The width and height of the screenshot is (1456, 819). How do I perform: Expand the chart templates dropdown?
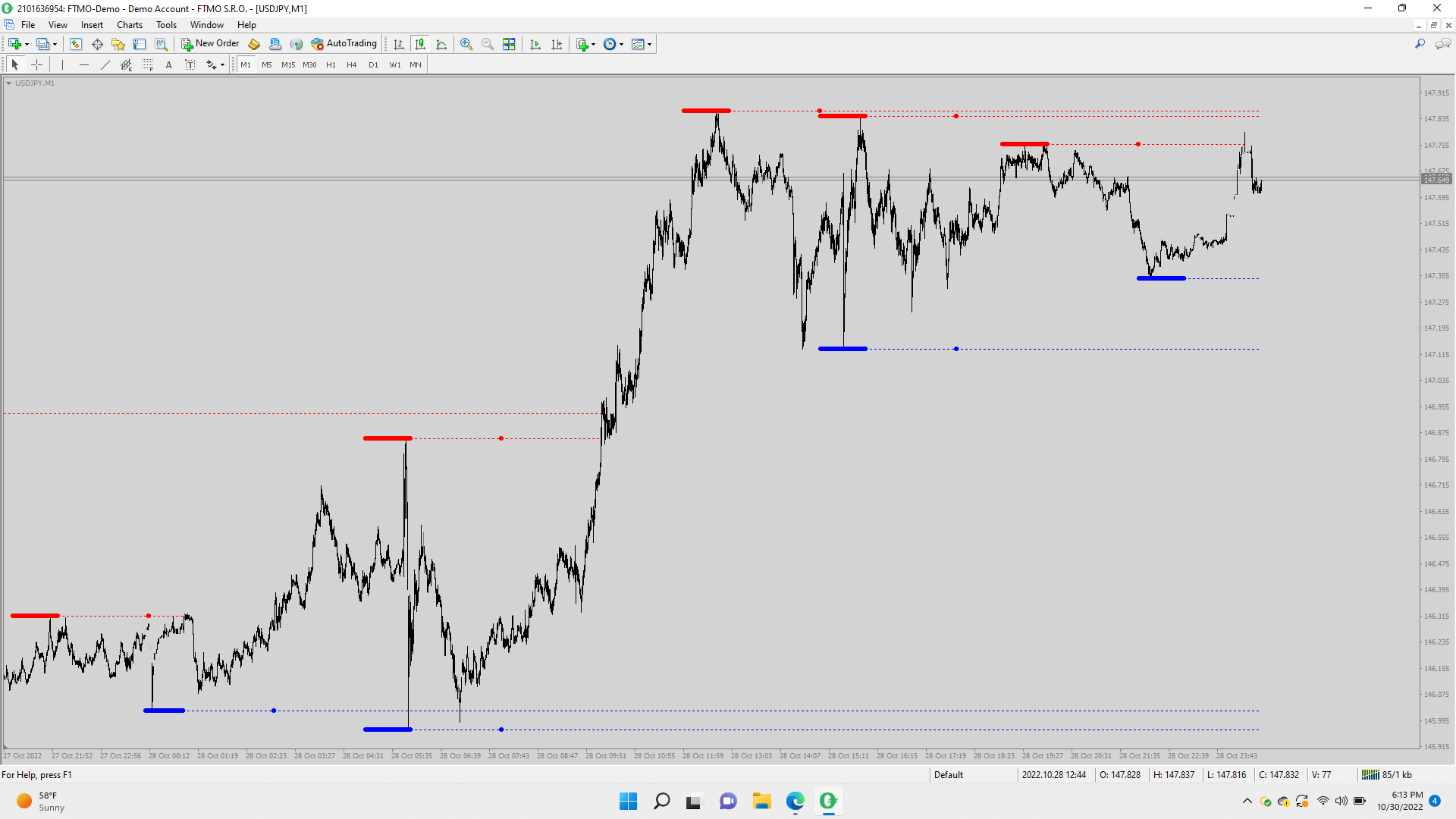[650, 44]
